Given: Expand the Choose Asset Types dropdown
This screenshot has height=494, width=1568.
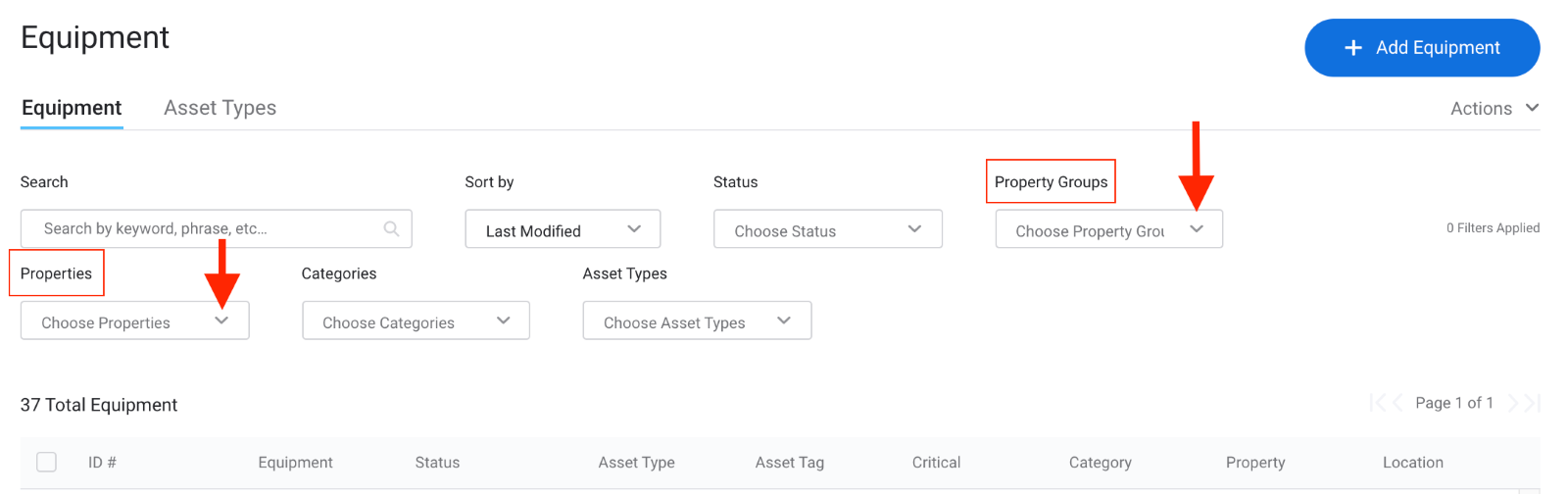Looking at the screenshot, I should point(697,321).
